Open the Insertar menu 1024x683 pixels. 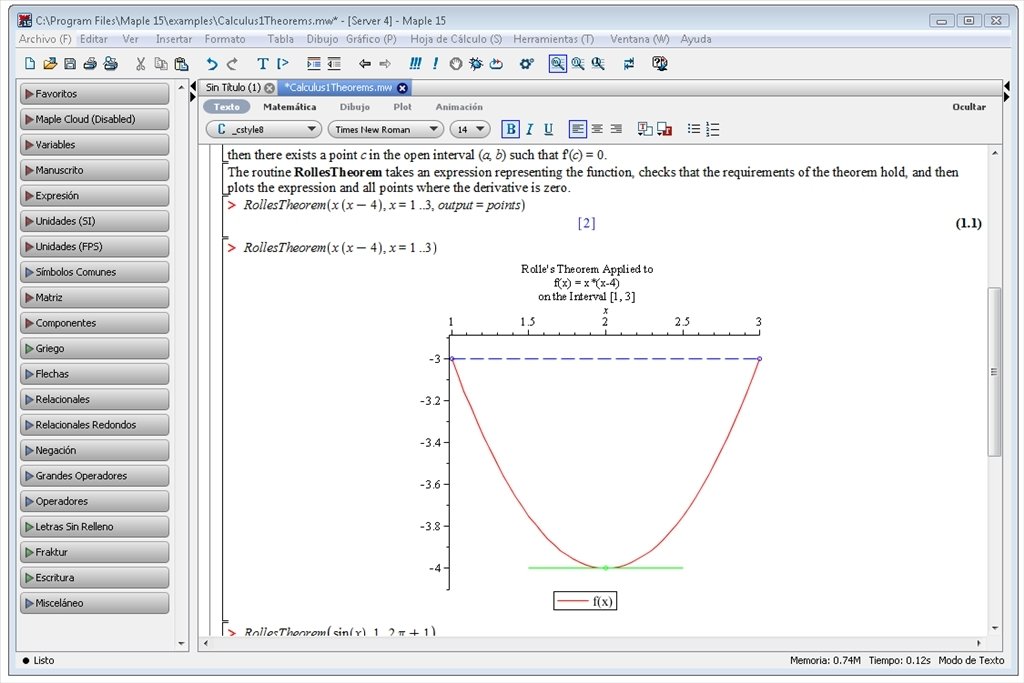pos(174,39)
